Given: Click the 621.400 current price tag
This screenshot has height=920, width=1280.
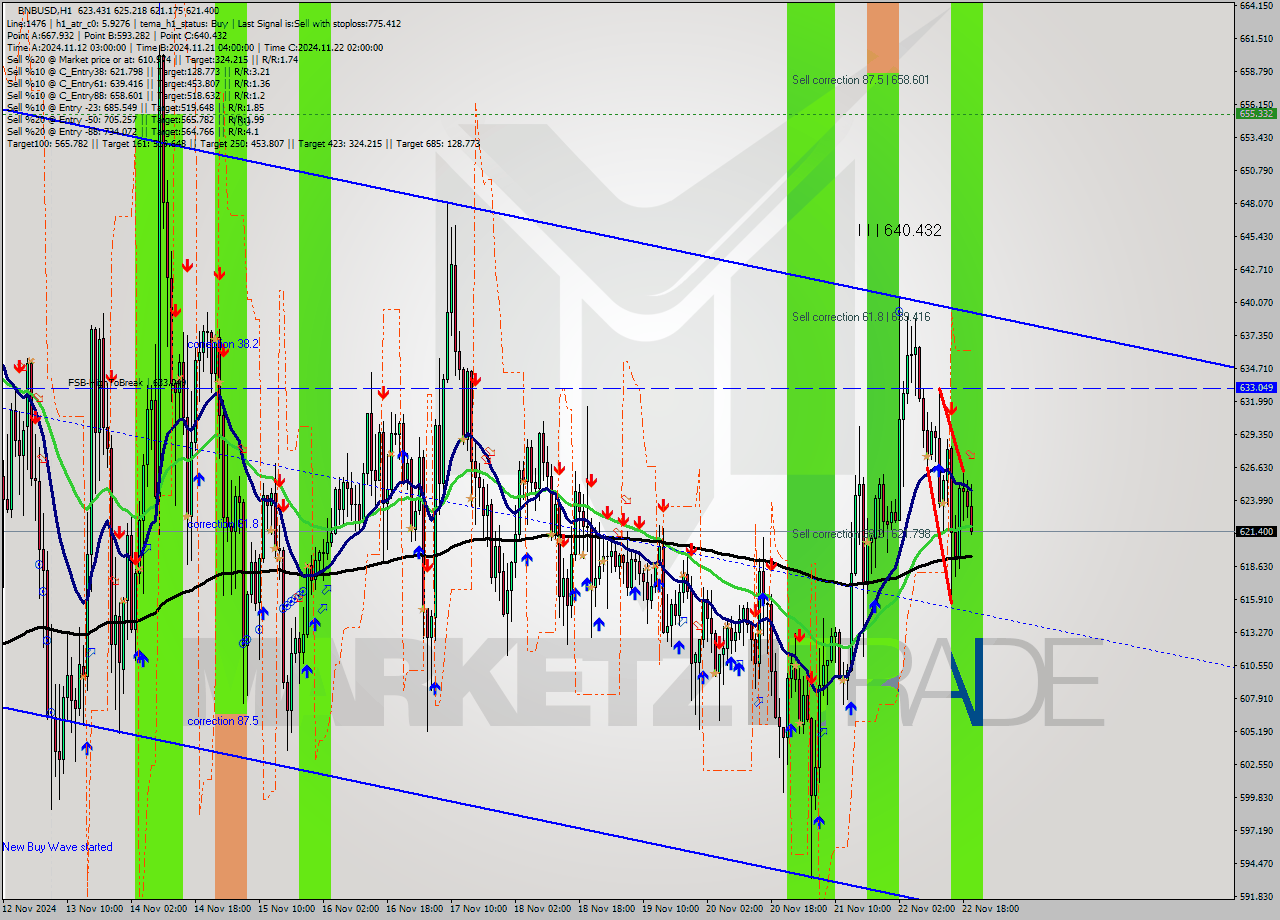Looking at the screenshot, I should pyautogui.click(x=1256, y=531).
